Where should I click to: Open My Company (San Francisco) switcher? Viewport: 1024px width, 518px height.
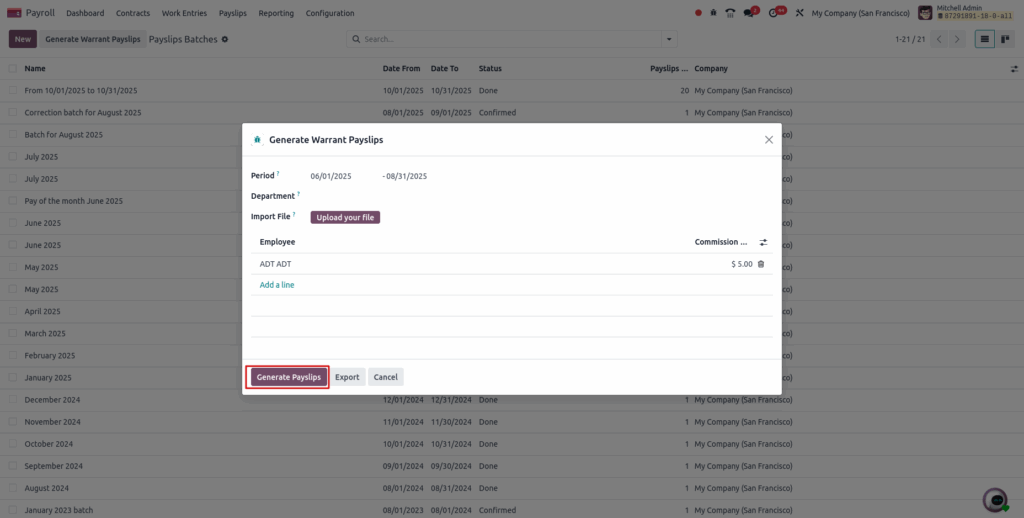coord(861,13)
